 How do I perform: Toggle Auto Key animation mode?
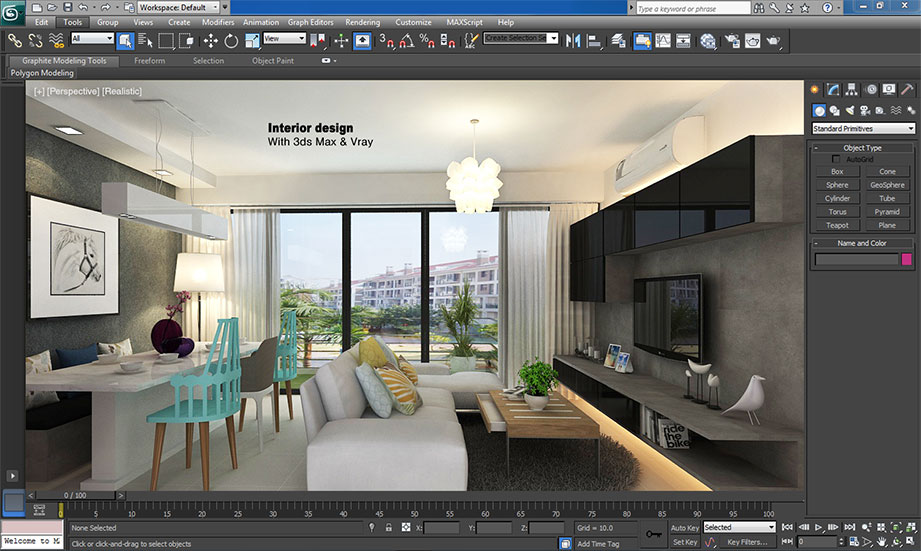(685, 527)
